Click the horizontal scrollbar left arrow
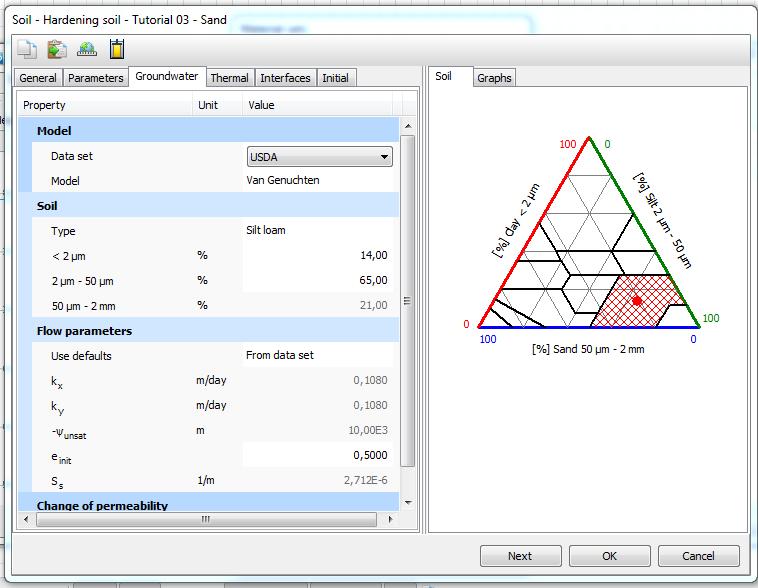Image resolution: width=758 pixels, height=588 pixels. click(x=26, y=520)
